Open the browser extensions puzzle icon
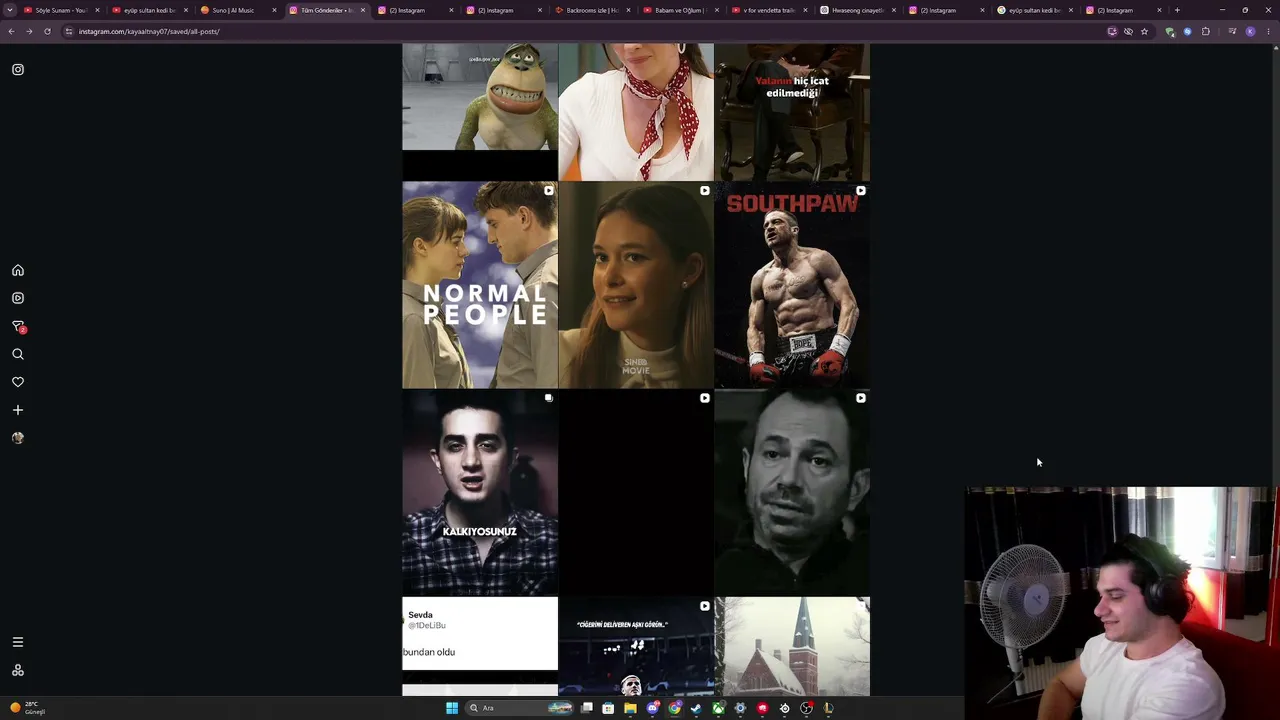 click(1206, 31)
